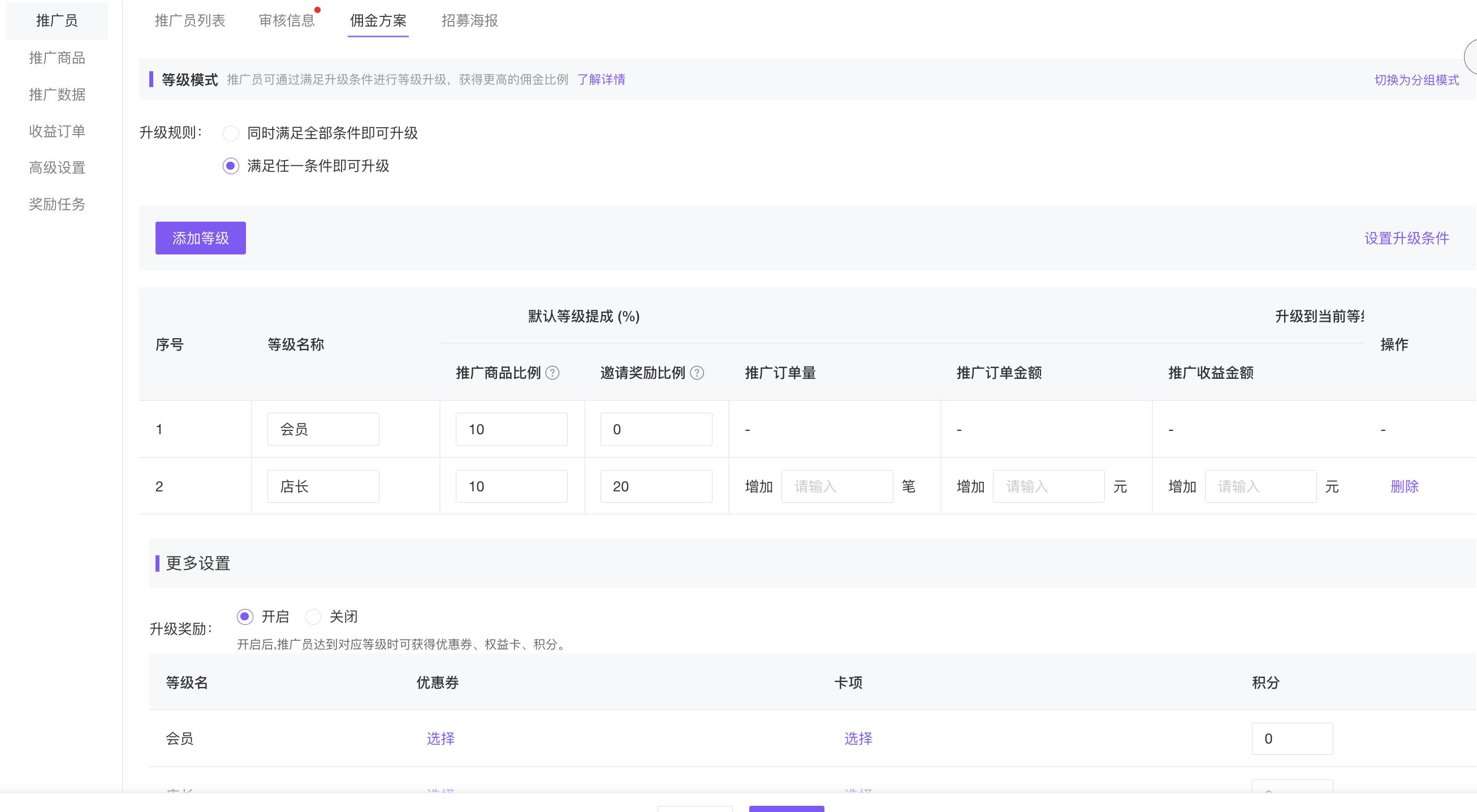
Task: Open 了解详情 link
Action: (601, 80)
